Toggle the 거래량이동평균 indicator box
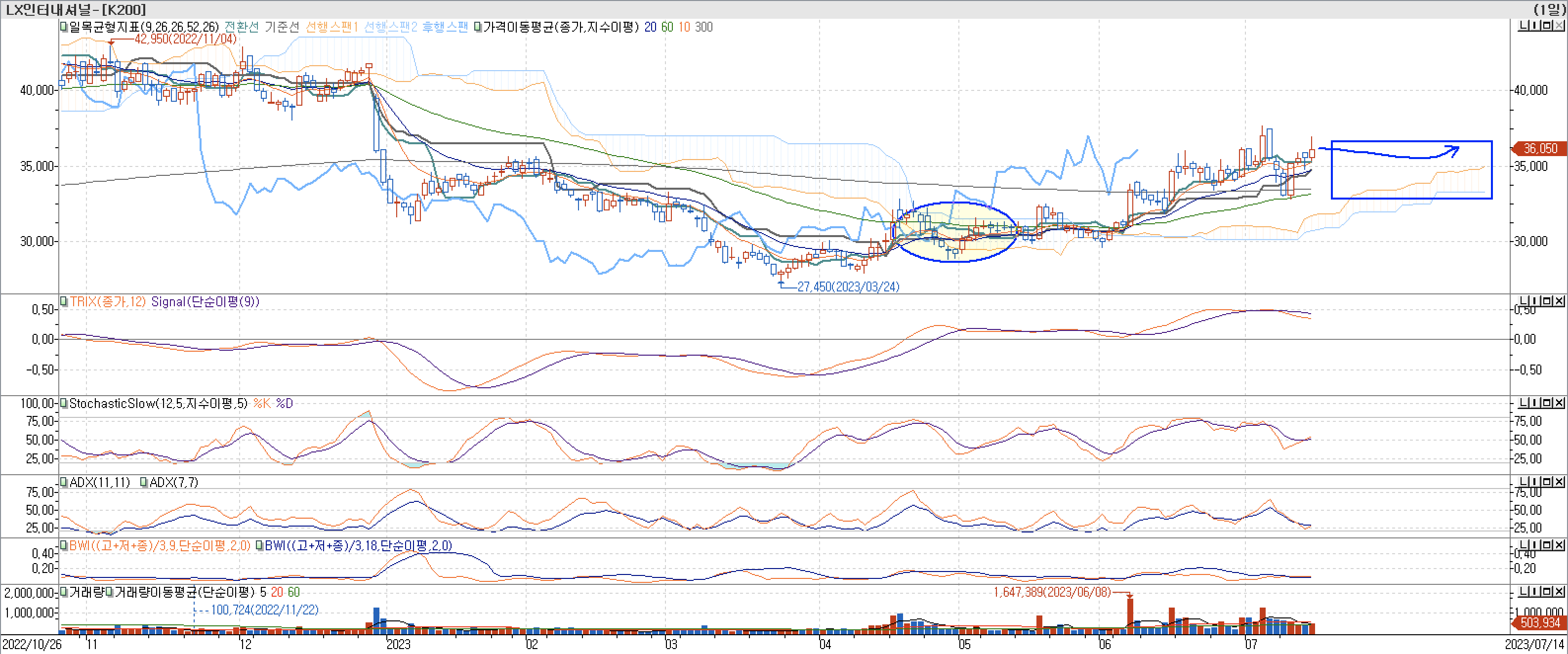The height and width of the screenshot is (654, 1568). [110, 592]
